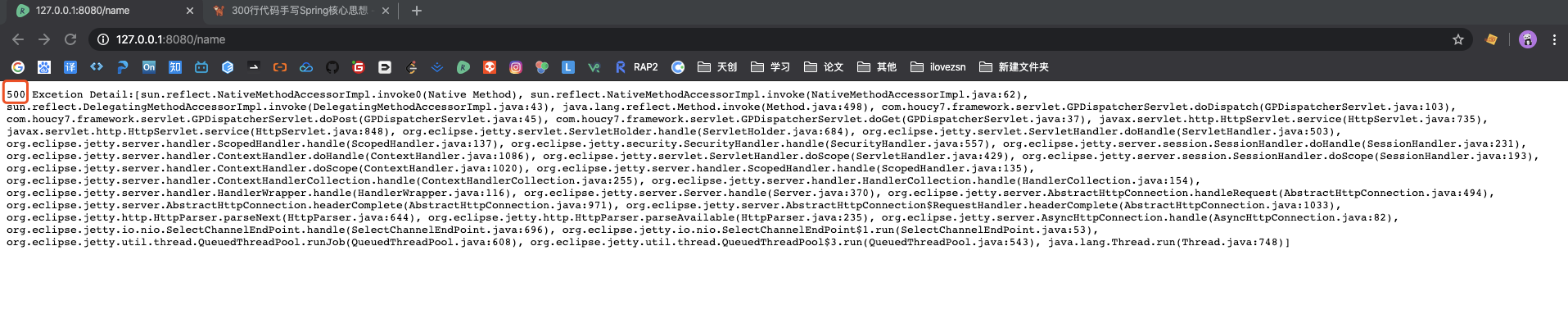Open the Baidu paw bookmark
1568x328 pixels.
pyautogui.click(x=44, y=67)
